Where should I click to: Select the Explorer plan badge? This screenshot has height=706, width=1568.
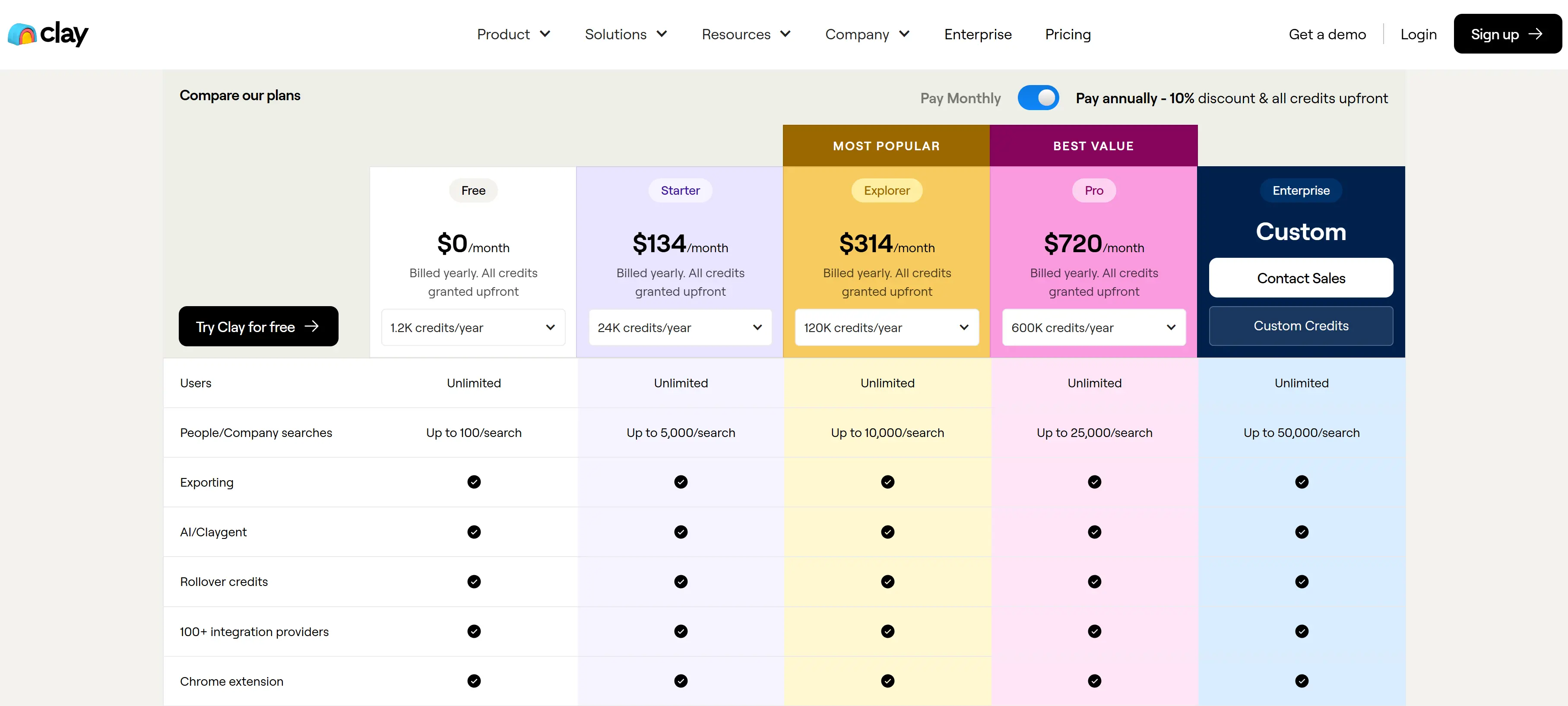(887, 190)
